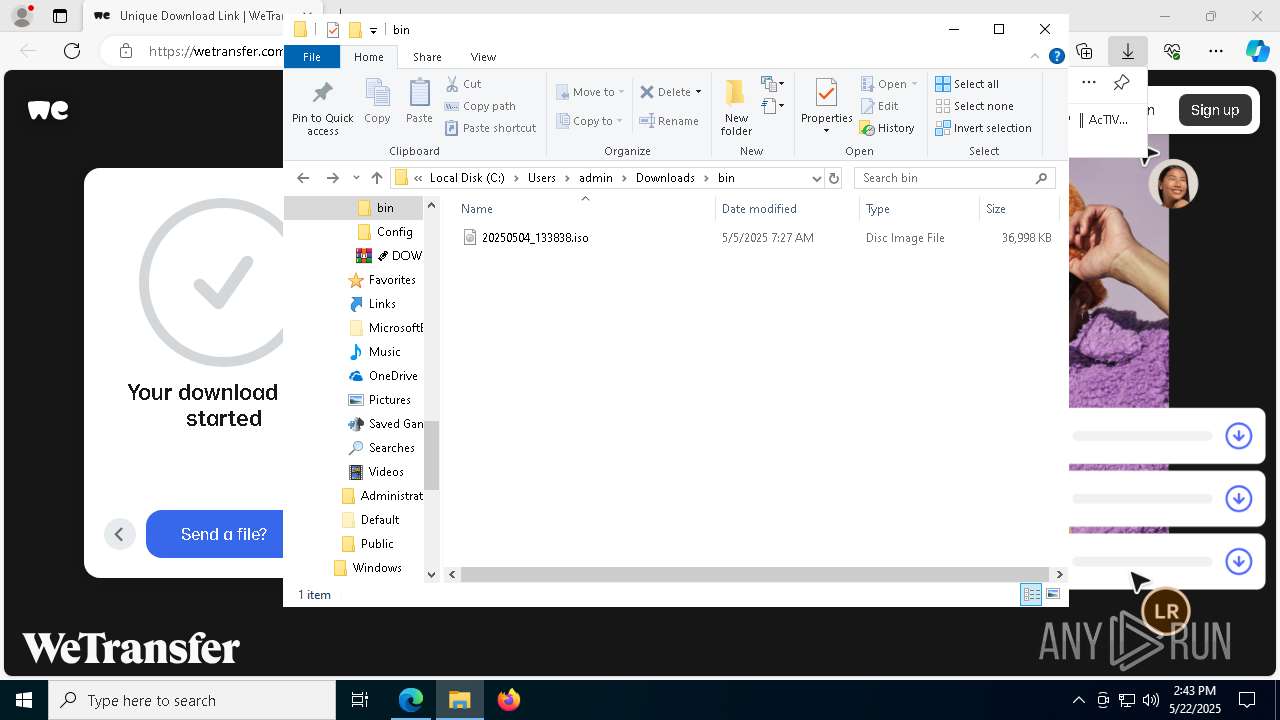
Task: Click Send a file? button
Action: tap(215, 534)
